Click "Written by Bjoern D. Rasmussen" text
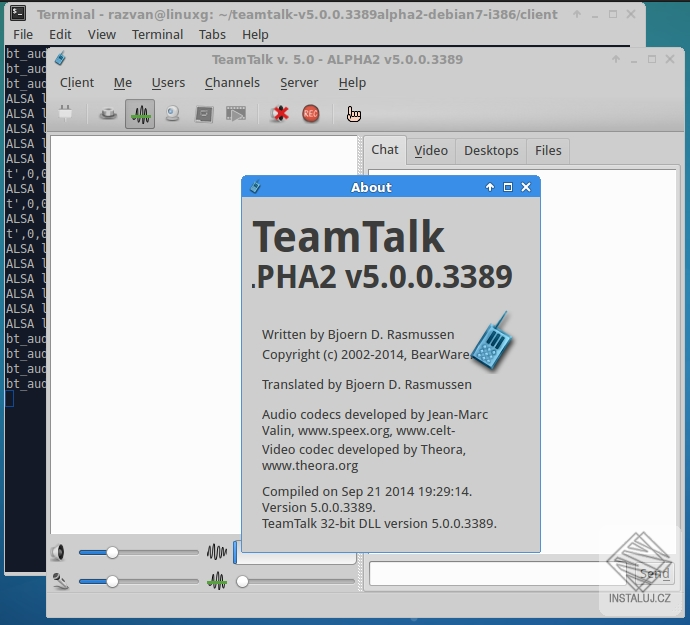The image size is (690, 625). 358,335
